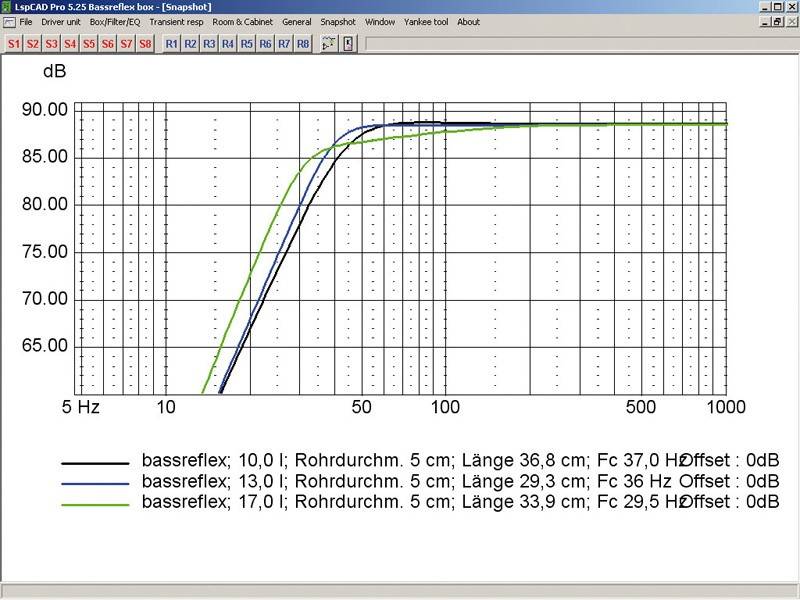Maximize the LspCAD Pro main window

(778, 7)
